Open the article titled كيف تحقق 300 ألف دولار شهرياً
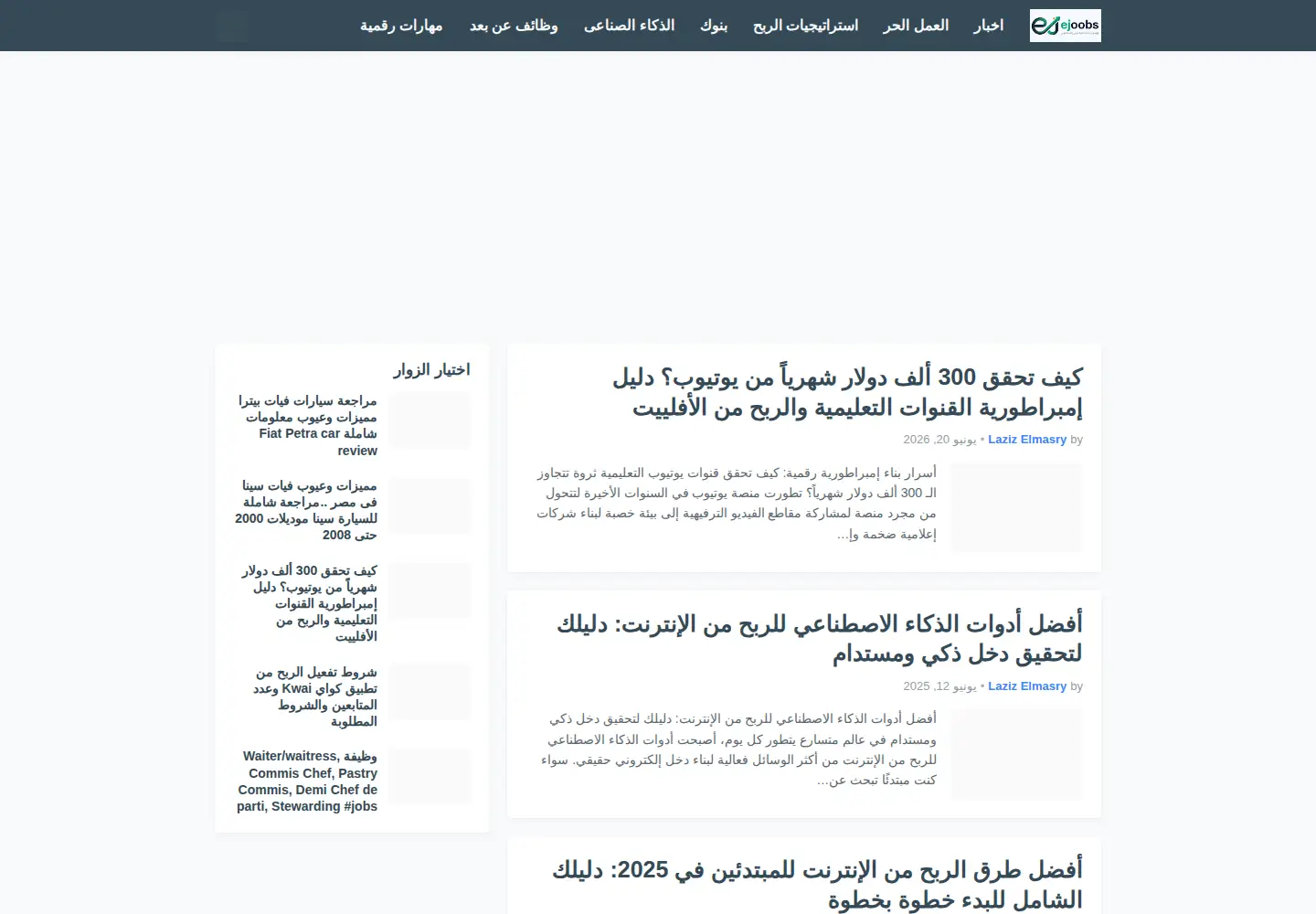This screenshot has height=914, width=1316. (x=847, y=391)
